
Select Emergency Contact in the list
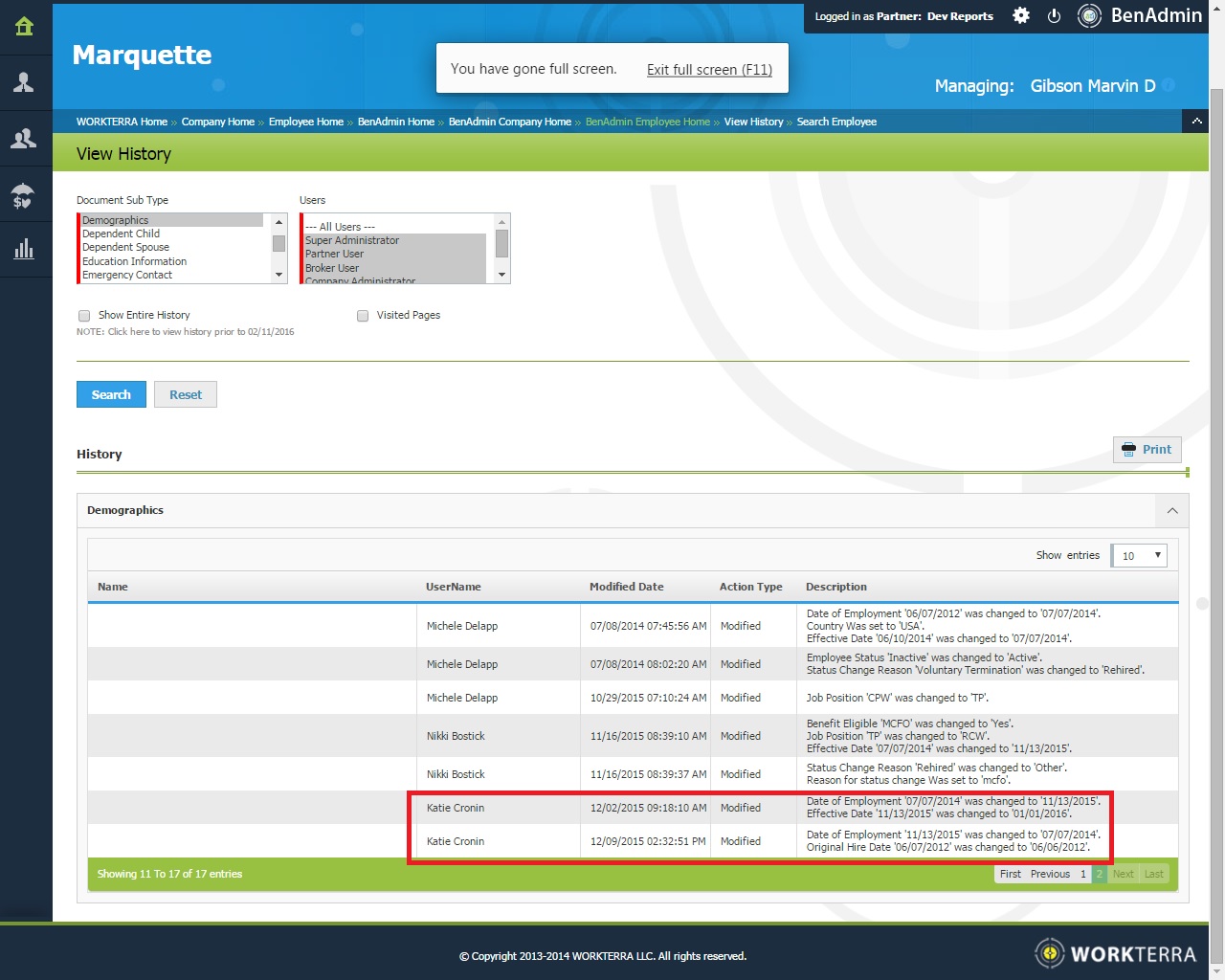172,275
